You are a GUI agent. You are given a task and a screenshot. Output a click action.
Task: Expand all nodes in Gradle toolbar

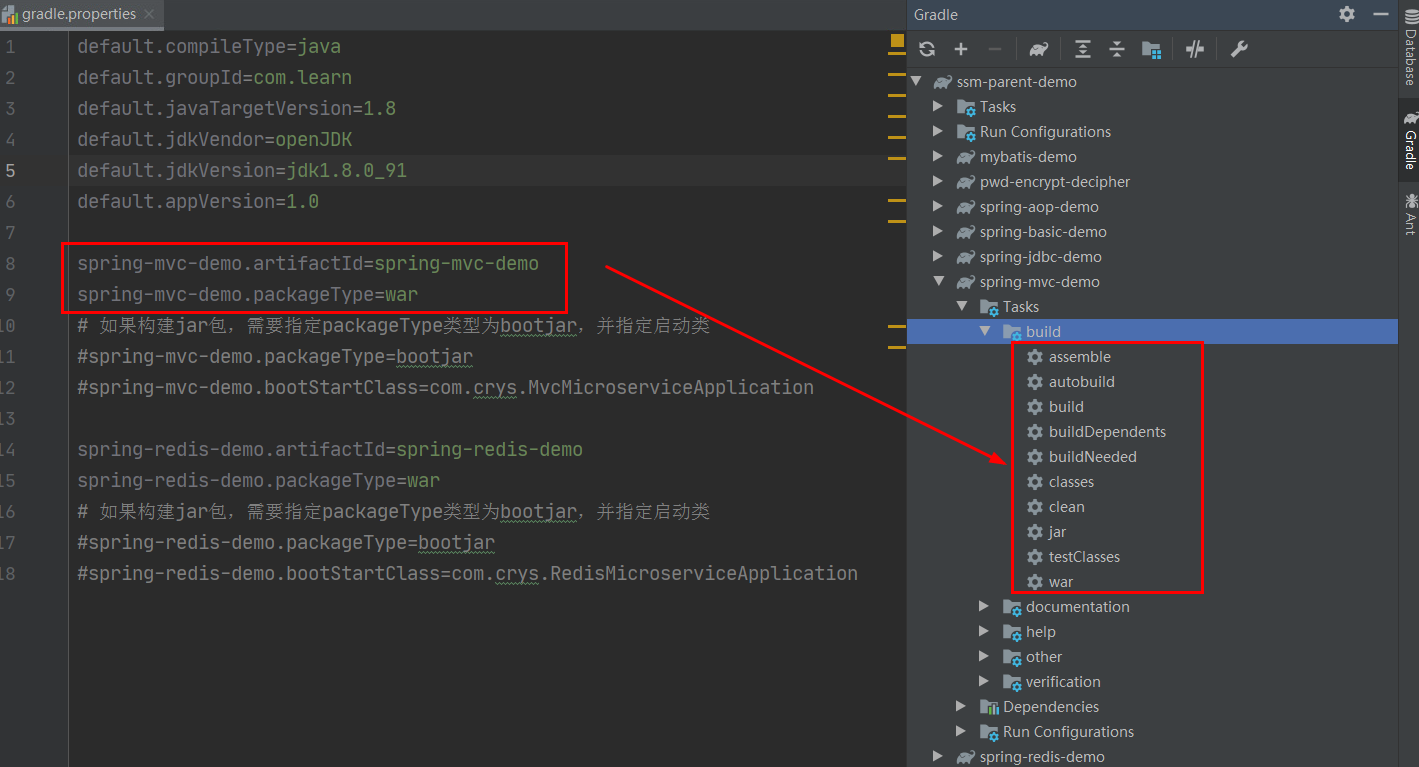point(1083,49)
